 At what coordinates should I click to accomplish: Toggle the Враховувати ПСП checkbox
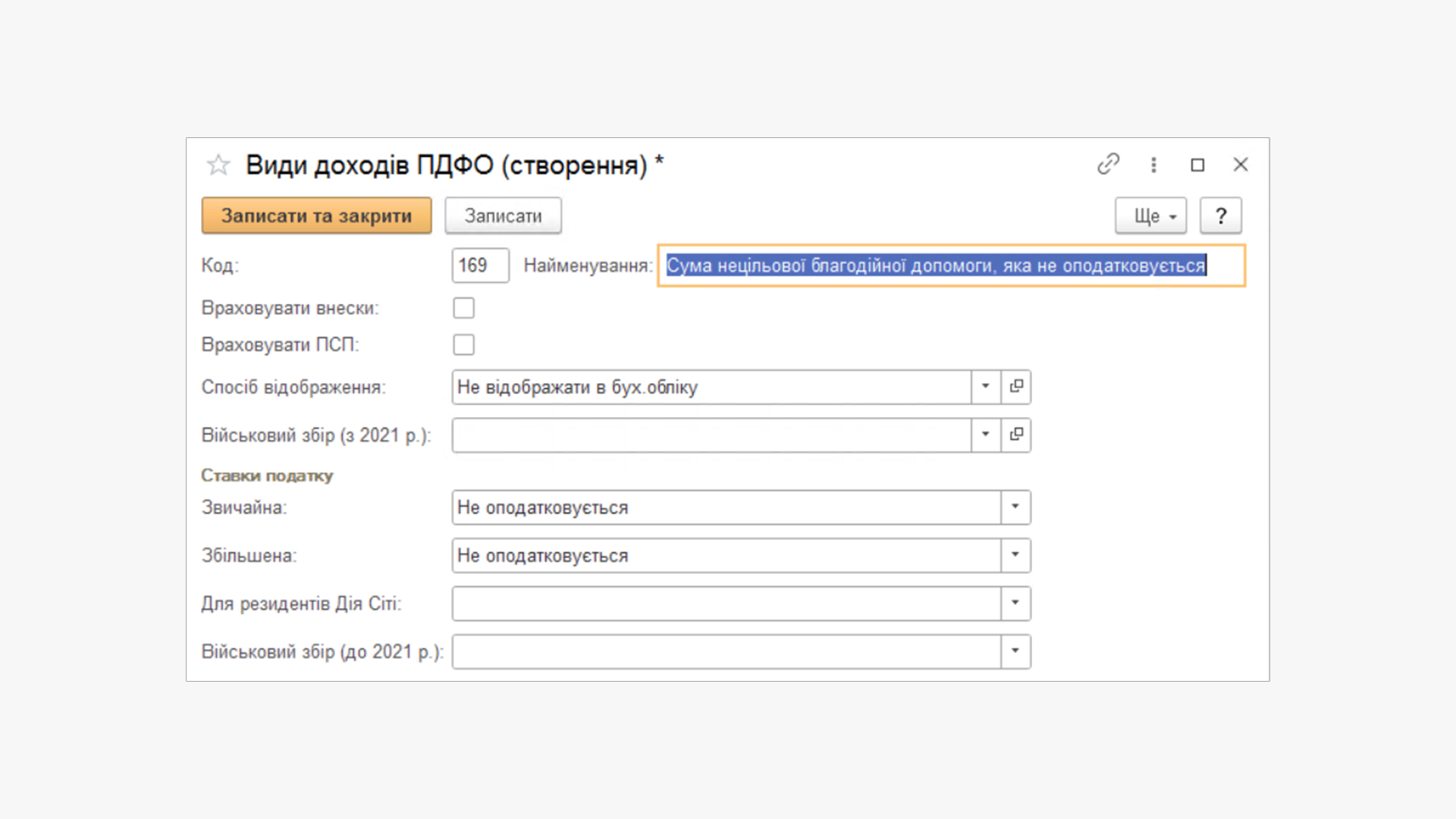(463, 344)
